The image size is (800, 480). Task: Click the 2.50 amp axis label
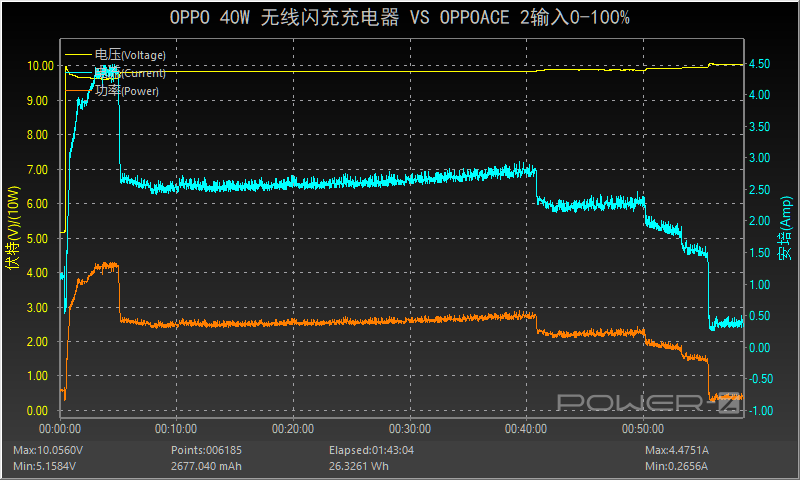pos(760,190)
